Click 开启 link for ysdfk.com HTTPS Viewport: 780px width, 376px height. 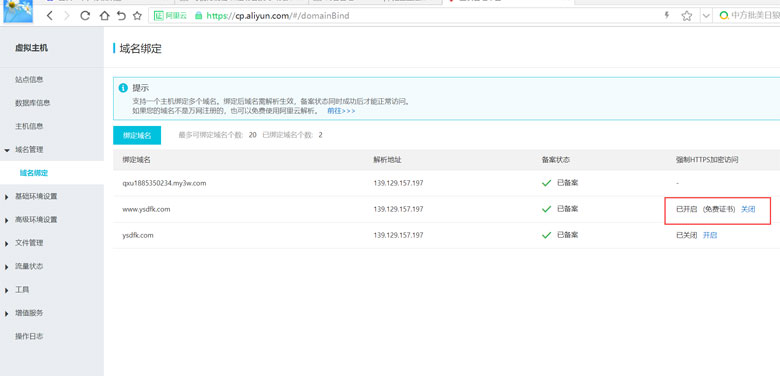710,235
